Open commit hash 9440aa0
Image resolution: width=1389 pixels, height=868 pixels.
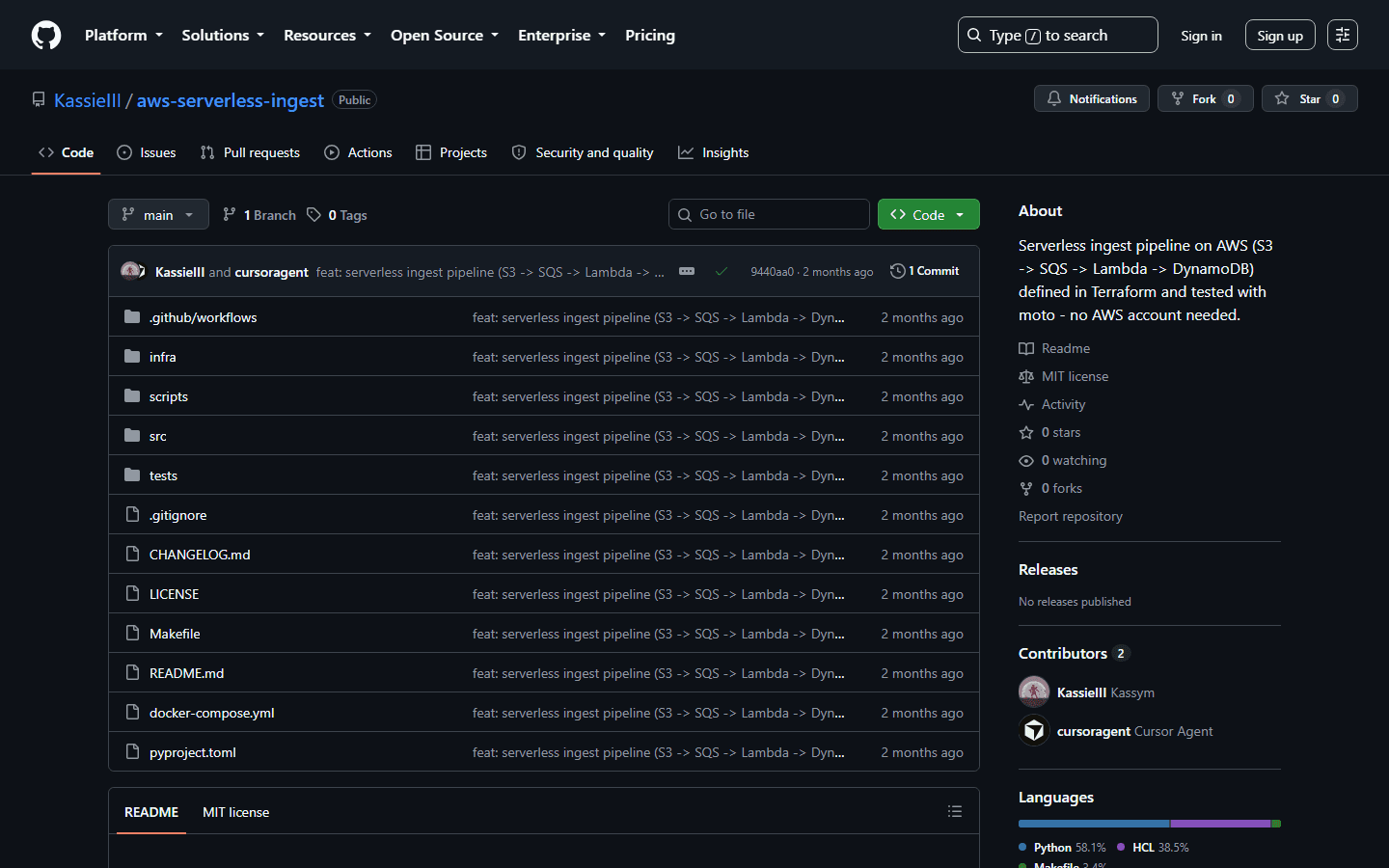(x=773, y=272)
